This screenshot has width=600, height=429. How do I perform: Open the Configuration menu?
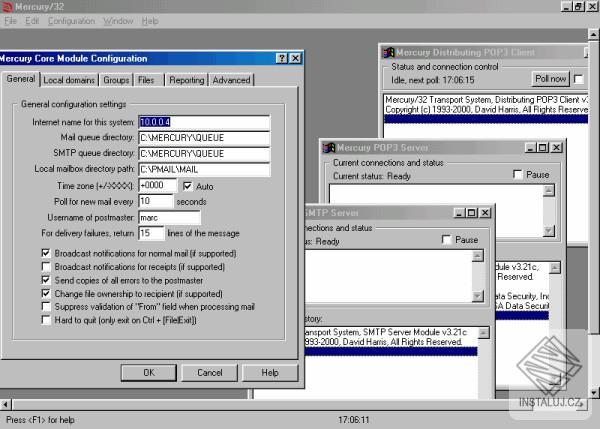click(x=71, y=21)
